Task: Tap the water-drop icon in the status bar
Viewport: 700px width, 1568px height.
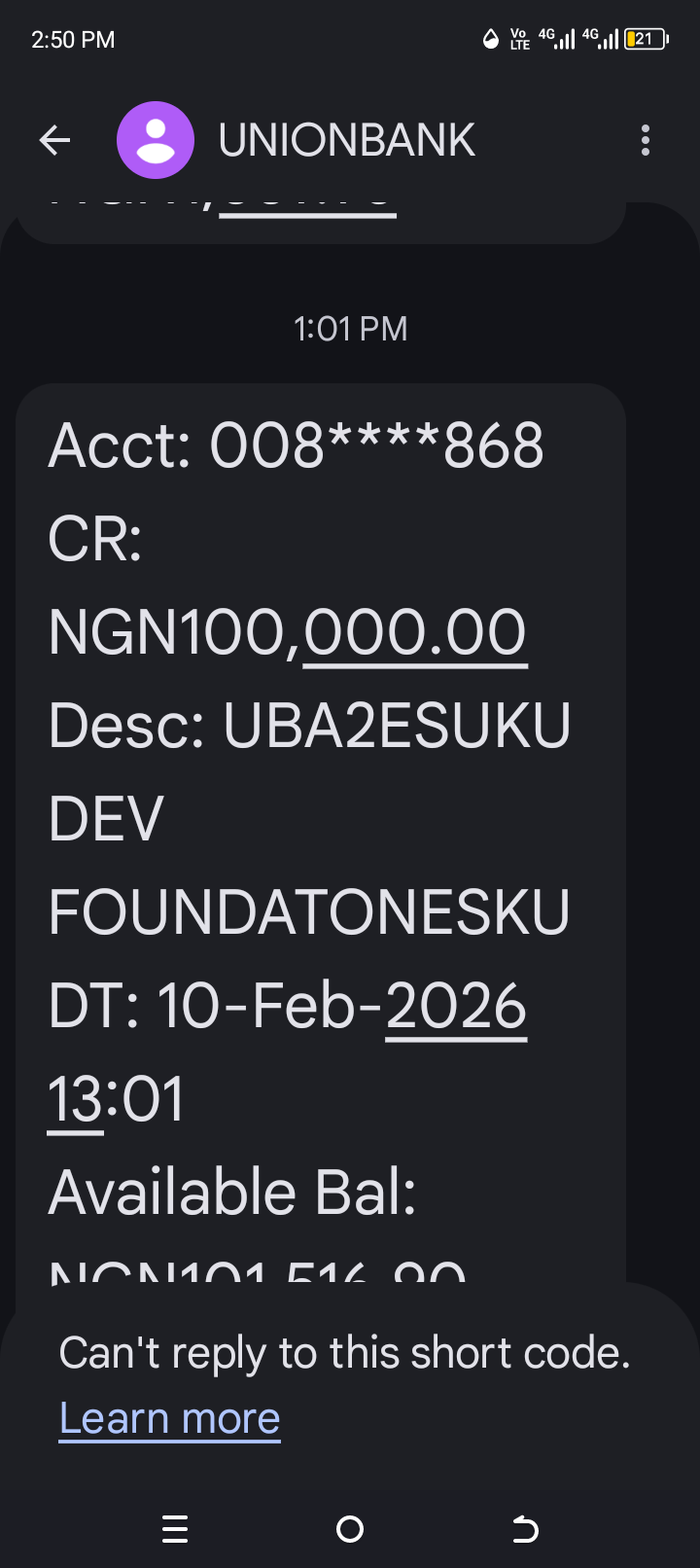Action: [x=491, y=39]
